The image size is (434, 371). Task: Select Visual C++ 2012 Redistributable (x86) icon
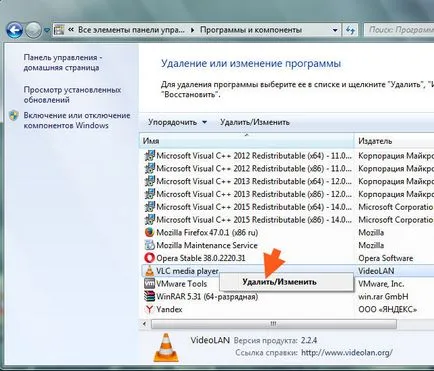[x=150, y=168]
